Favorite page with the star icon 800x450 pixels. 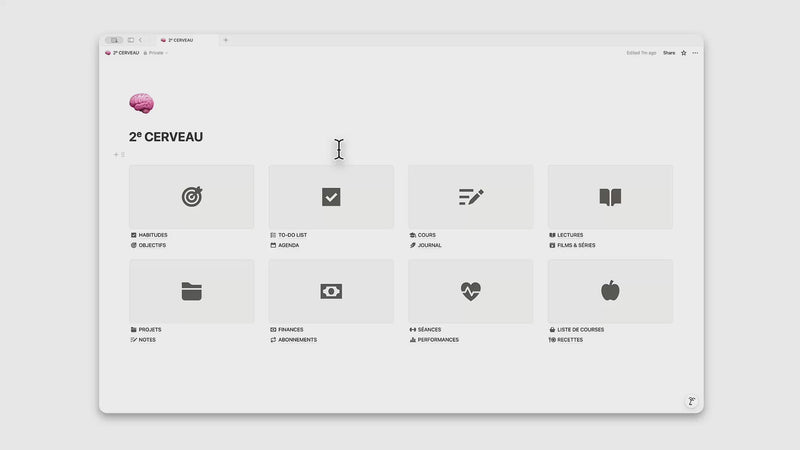pyautogui.click(x=684, y=53)
